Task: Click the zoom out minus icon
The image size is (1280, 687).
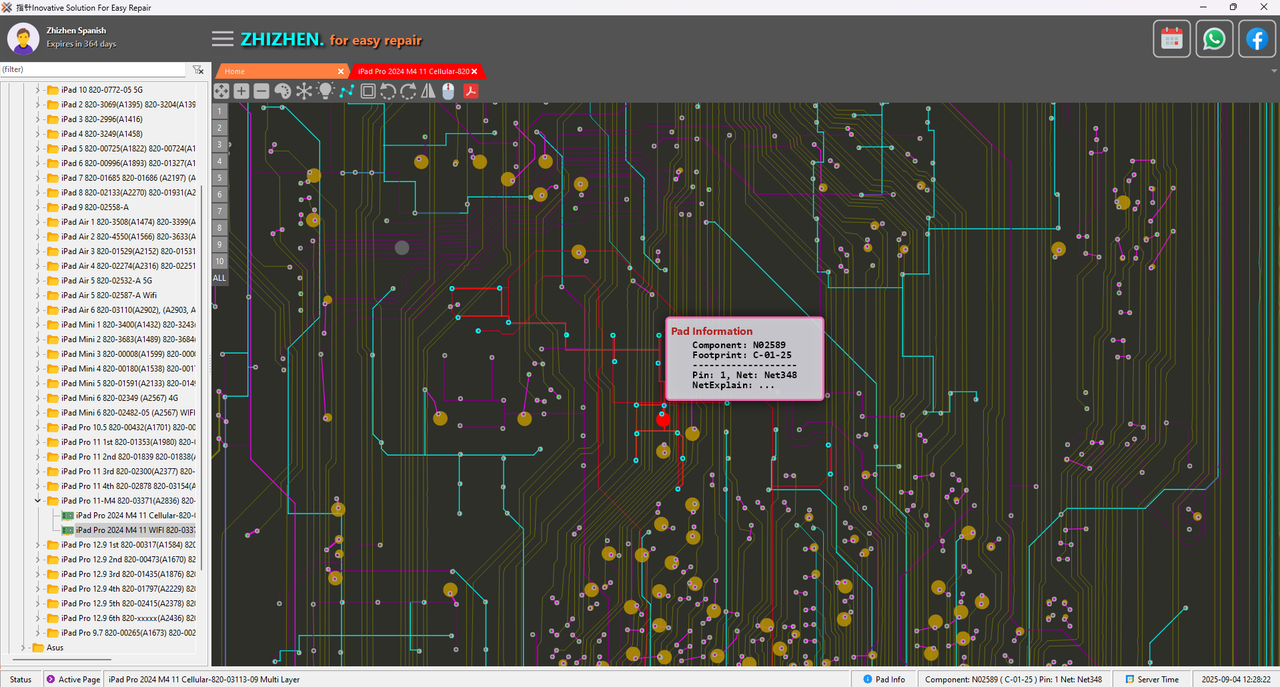Action: pyautogui.click(x=261, y=91)
